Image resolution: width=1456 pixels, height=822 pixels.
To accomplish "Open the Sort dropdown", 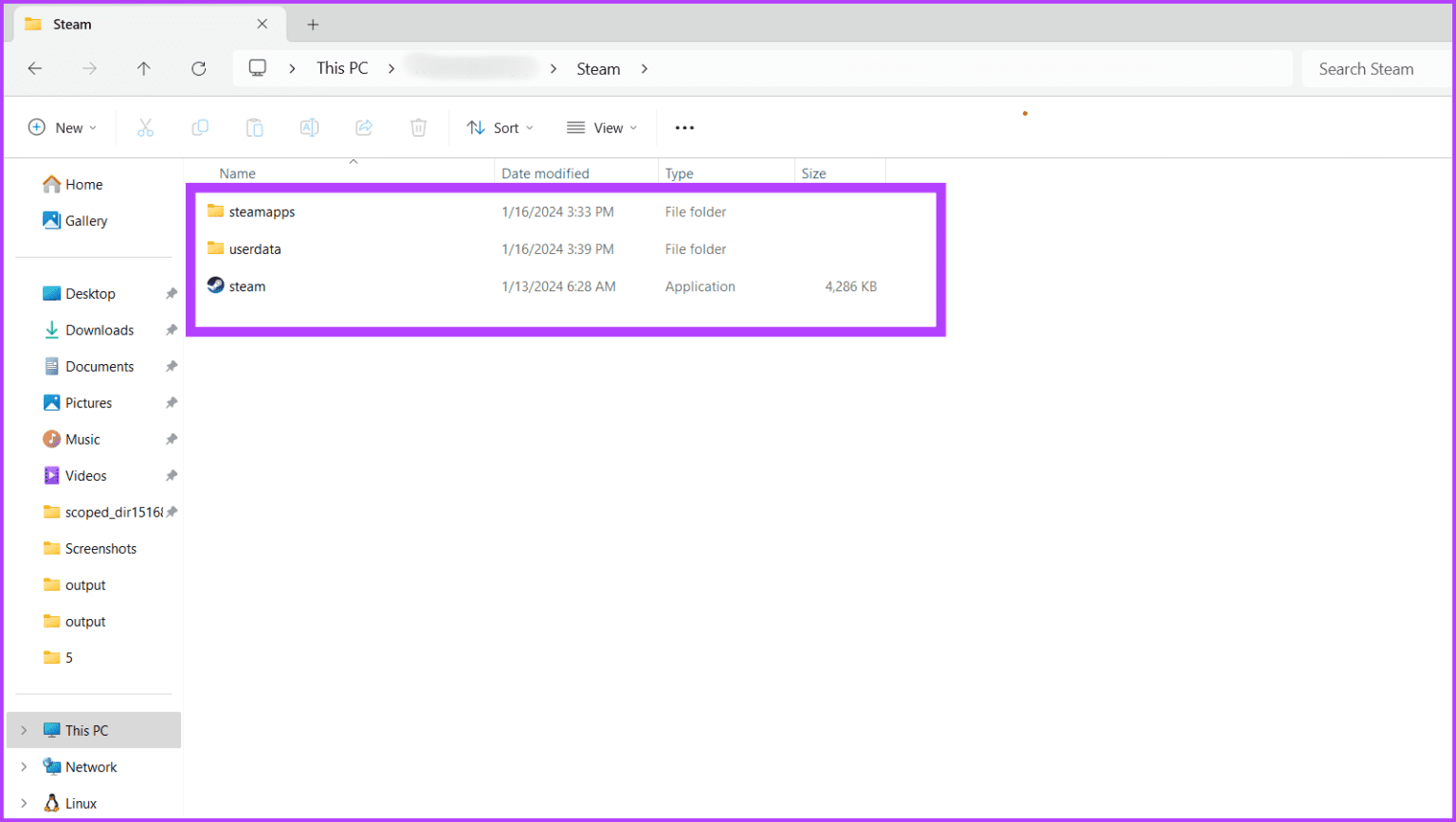I will coord(500,127).
